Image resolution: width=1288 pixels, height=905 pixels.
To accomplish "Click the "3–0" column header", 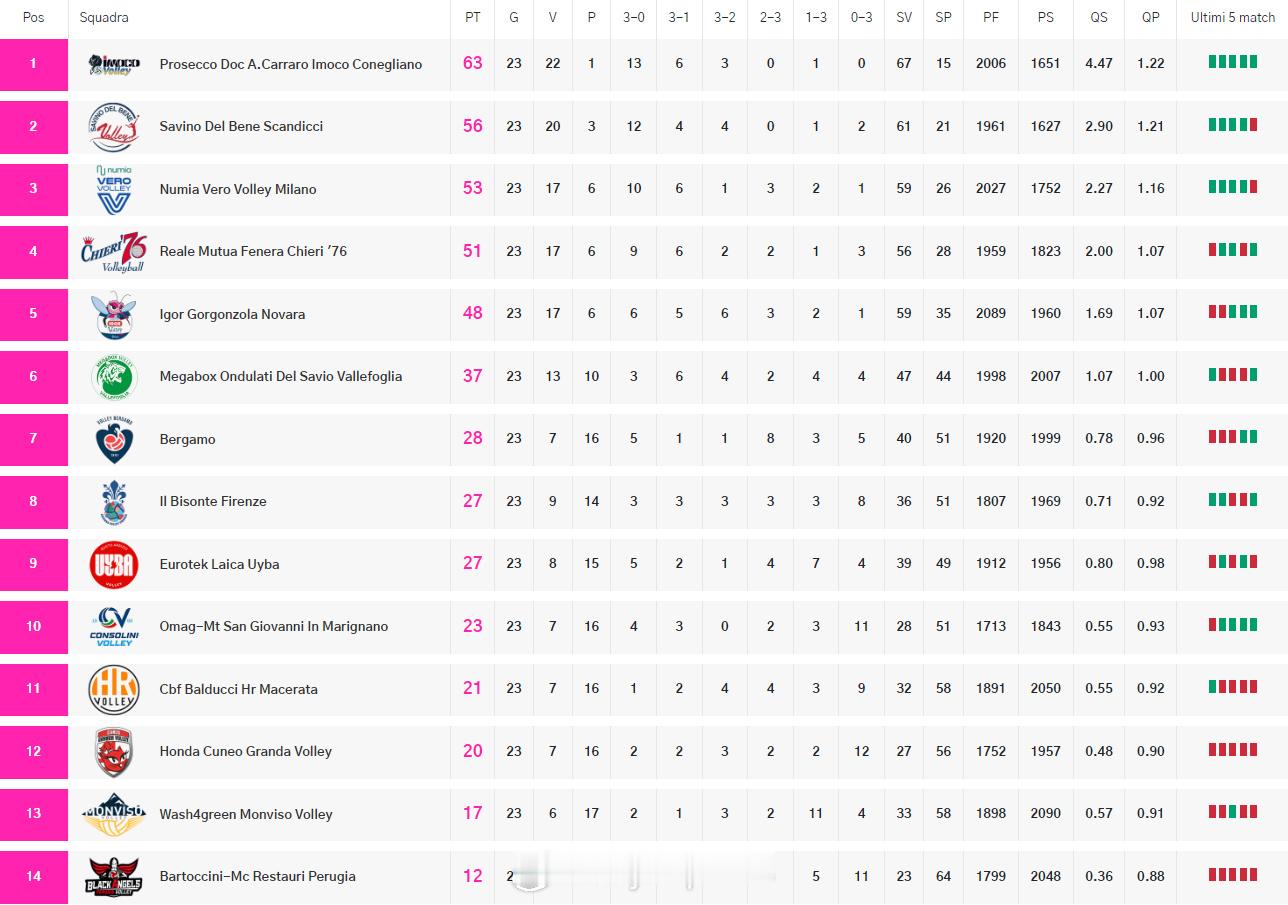I will click(634, 17).
